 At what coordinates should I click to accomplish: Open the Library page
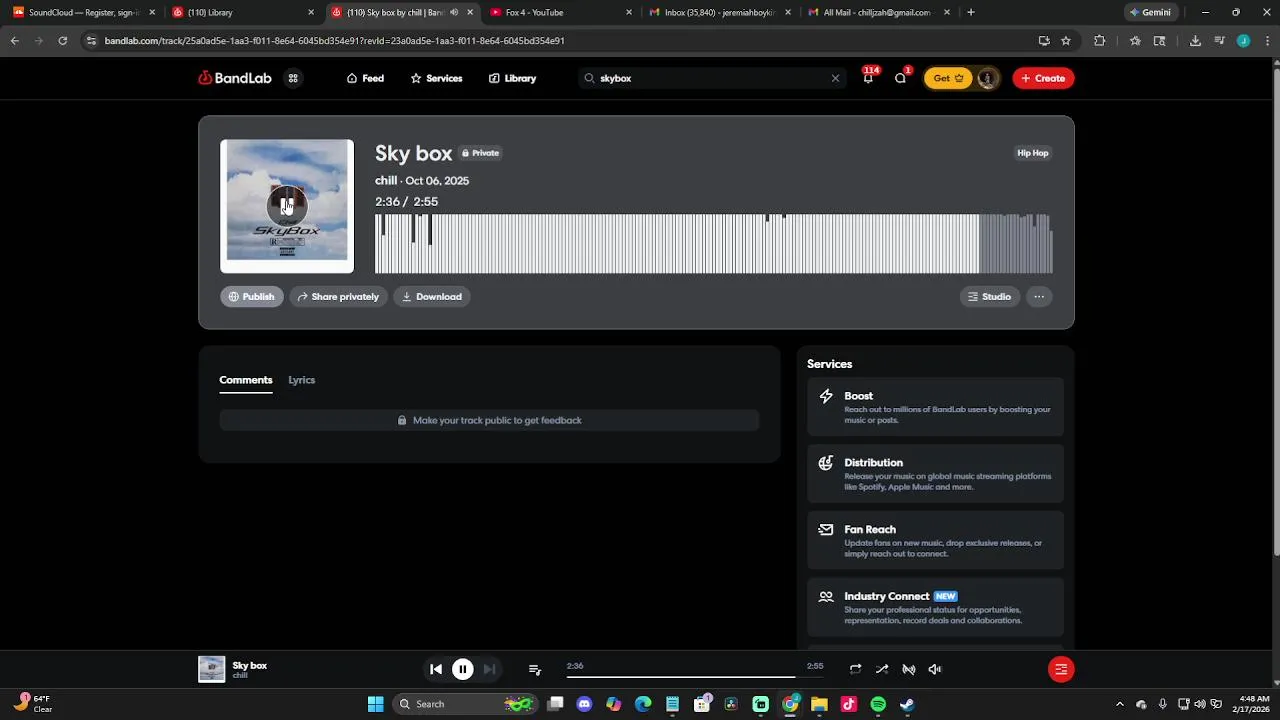click(x=512, y=78)
